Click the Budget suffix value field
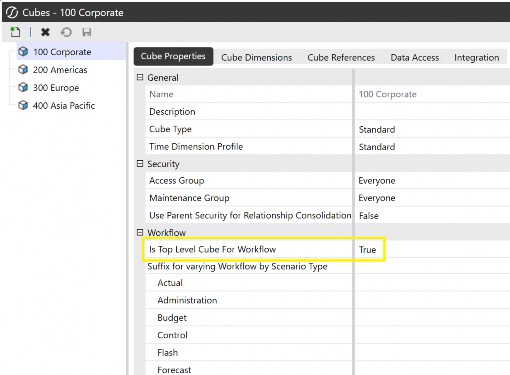510x375 pixels. click(x=432, y=318)
